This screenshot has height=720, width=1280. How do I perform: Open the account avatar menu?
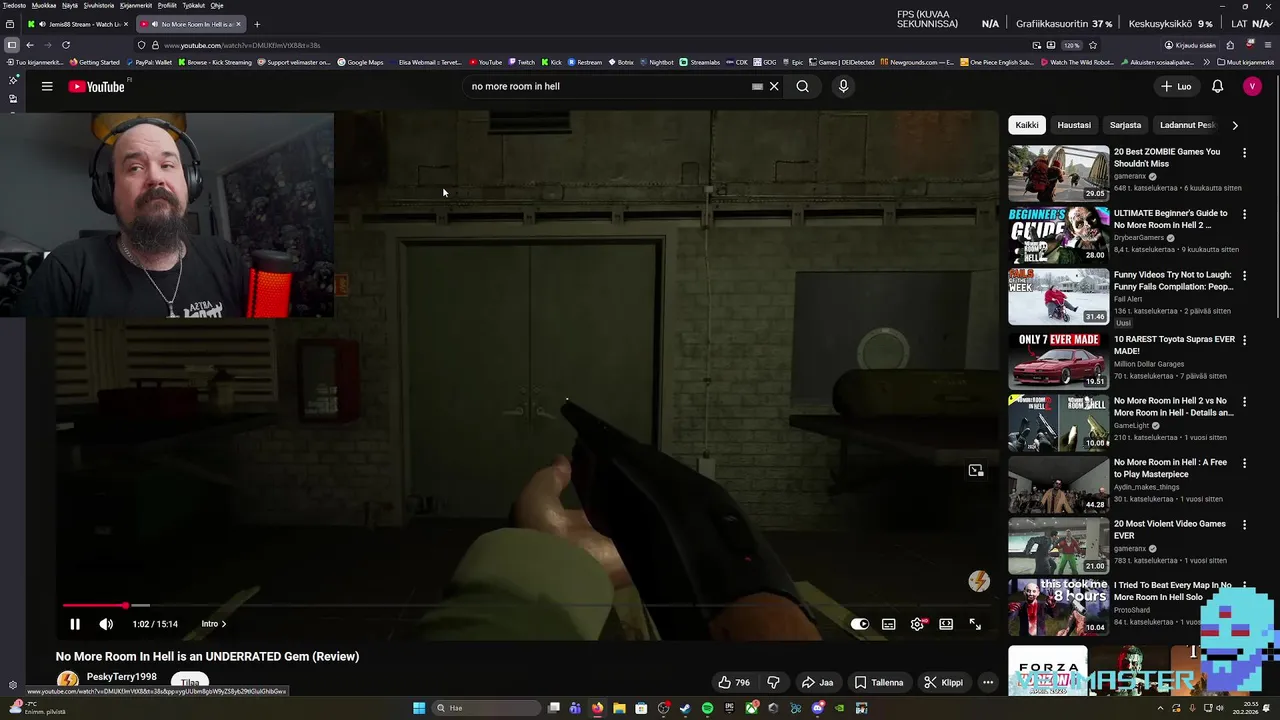pos(1252,87)
